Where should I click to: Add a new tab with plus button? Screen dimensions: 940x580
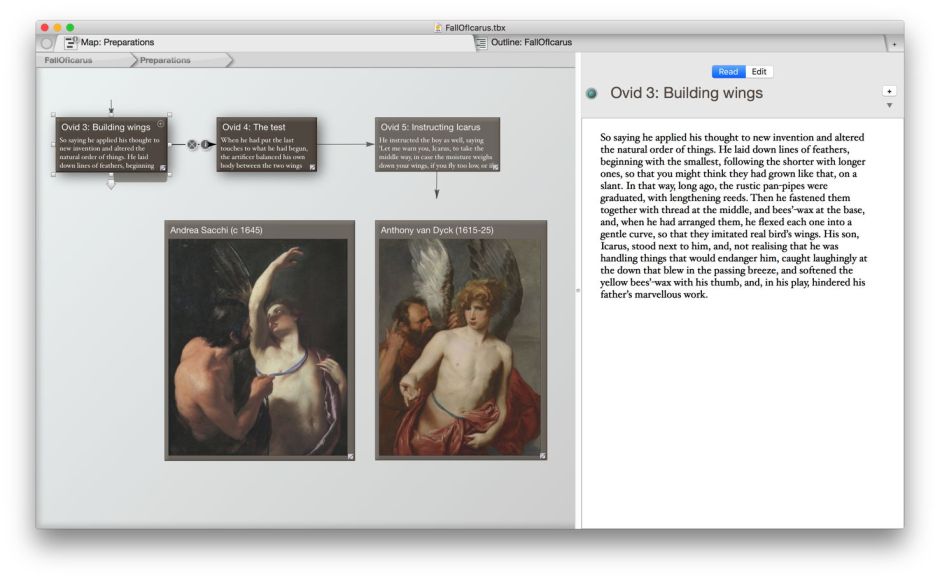[x=893, y=43]
